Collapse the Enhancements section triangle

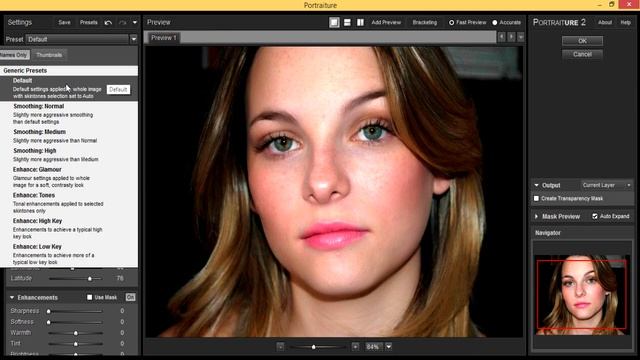(x=12, y=298)
